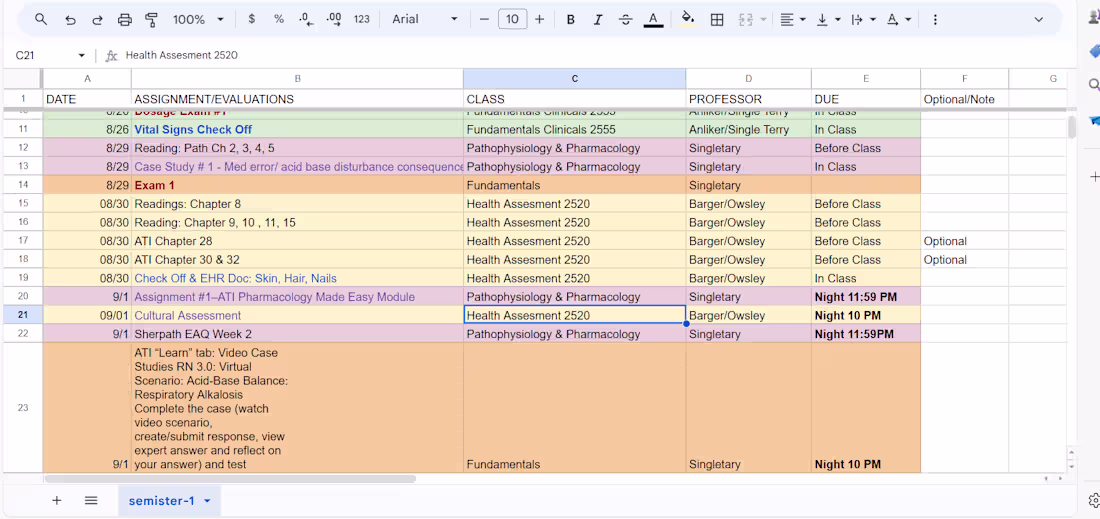Select the Vital Signs Check Off cell
The height and width of the screenshot is (519, 1100).
tap(297, 130)
